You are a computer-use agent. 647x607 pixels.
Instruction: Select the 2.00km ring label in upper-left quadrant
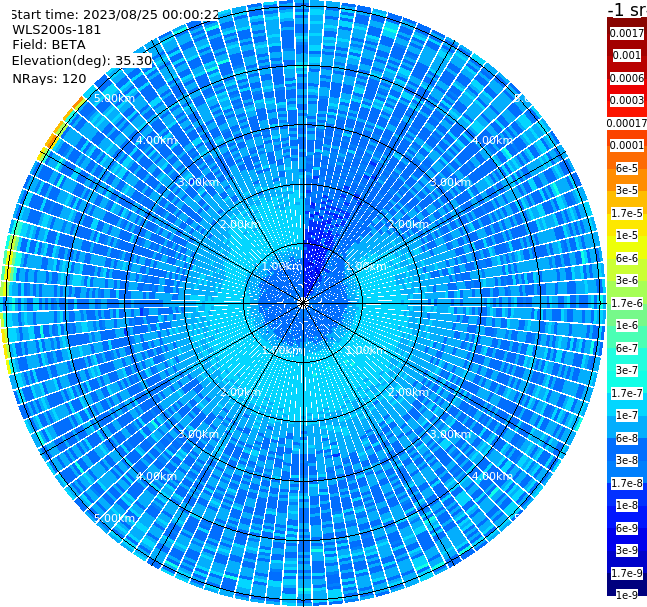(x=240, y=224)
